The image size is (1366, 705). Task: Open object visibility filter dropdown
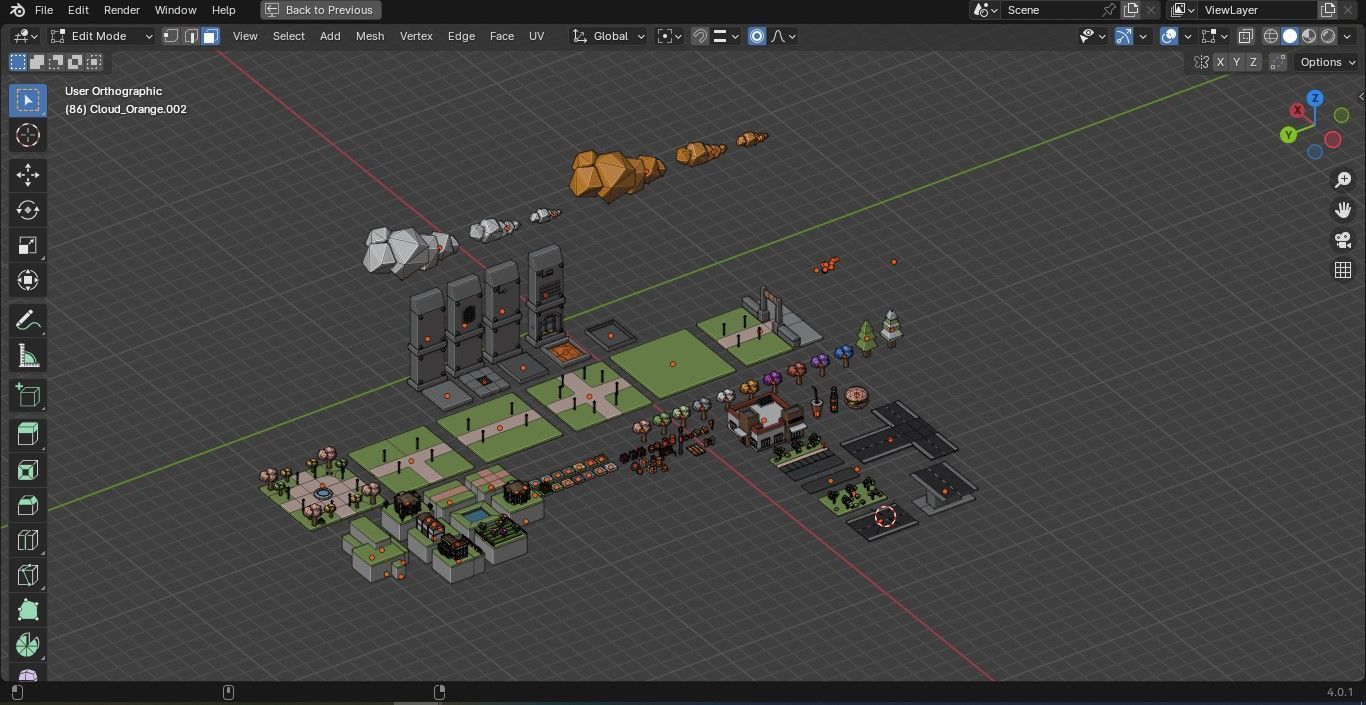(1093, 36)
